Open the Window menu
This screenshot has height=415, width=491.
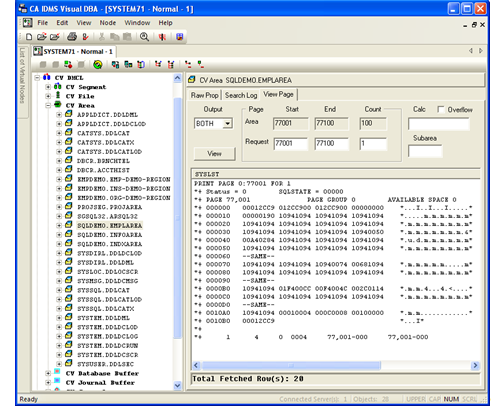(x=137, y=23)
